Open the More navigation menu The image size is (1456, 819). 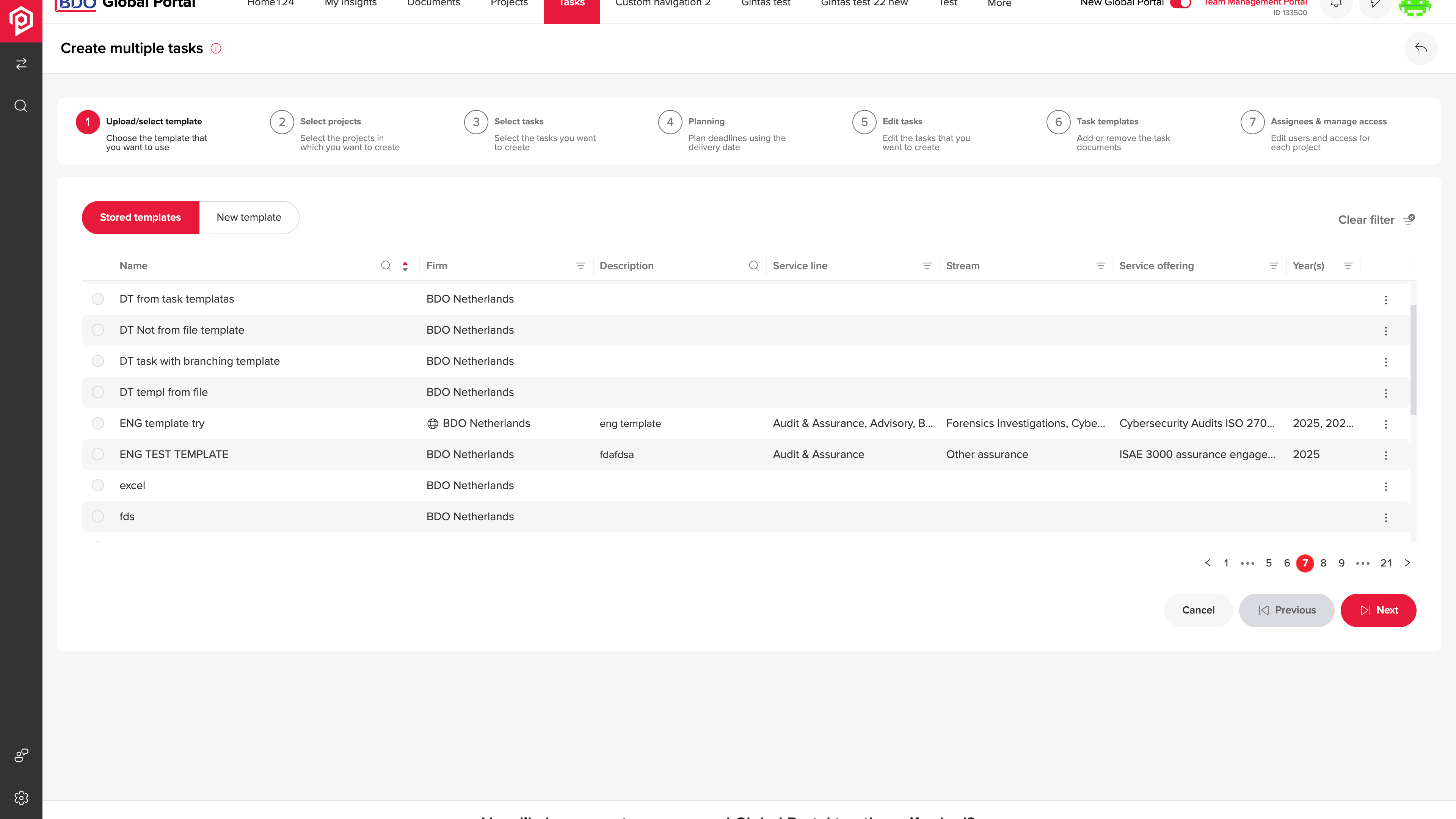(999, 3)
